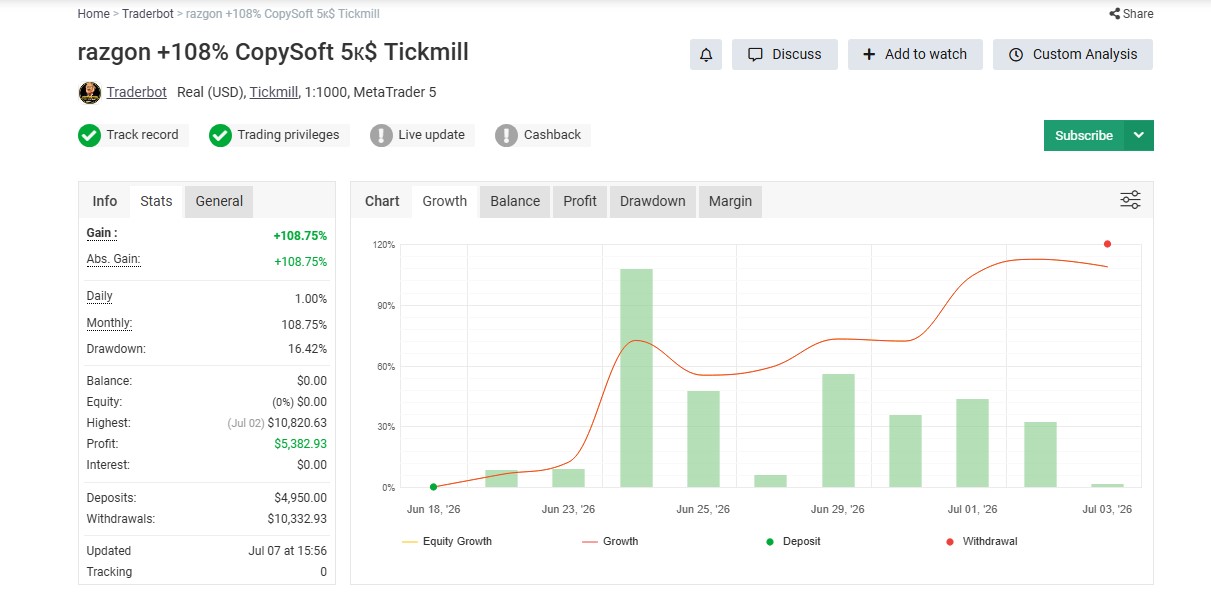Image resolution: width=1211 pixels, height=603 pixels.
Task: Toggle Growth legend series
Action: point(610,542)
